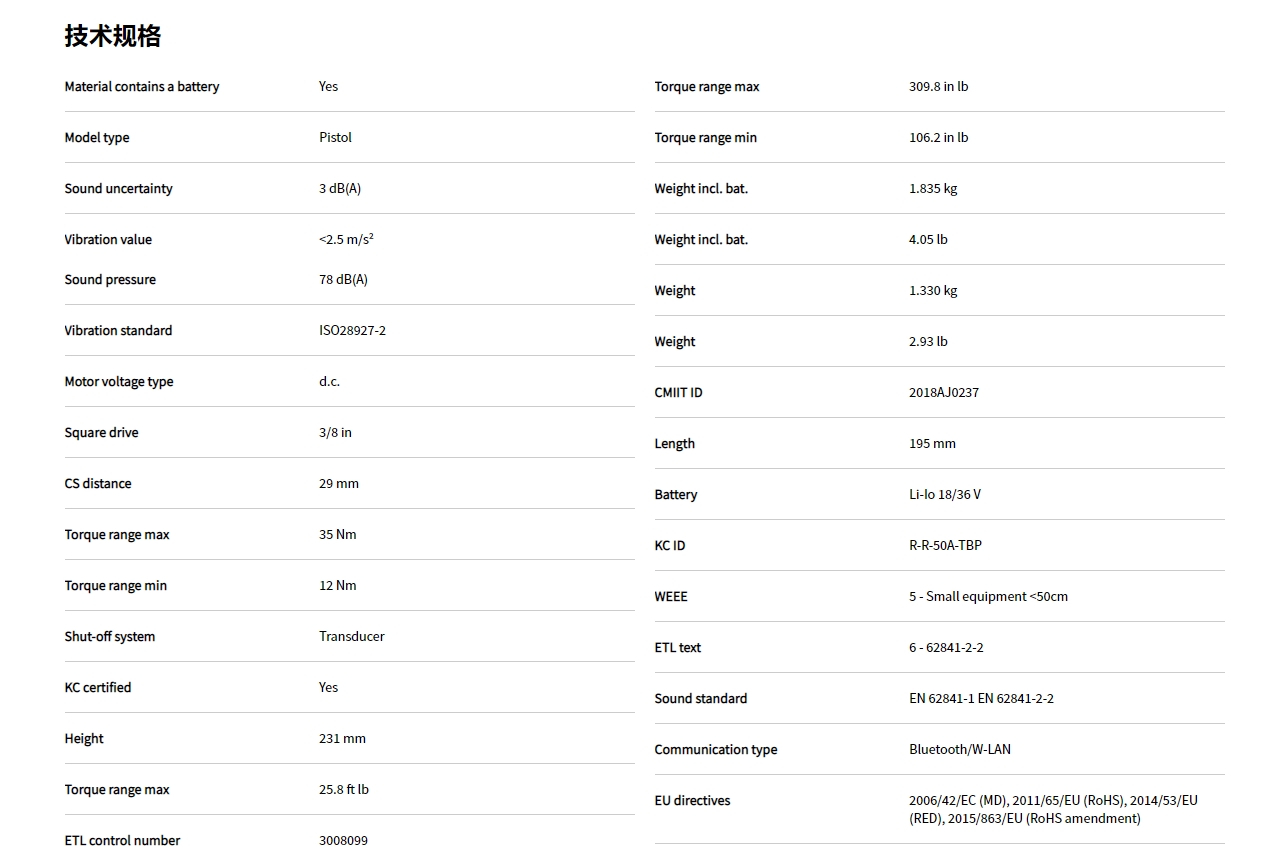Click the "Bluetooth/W-LAN" communication type value

pyautogui.click(x=960, y=750)
